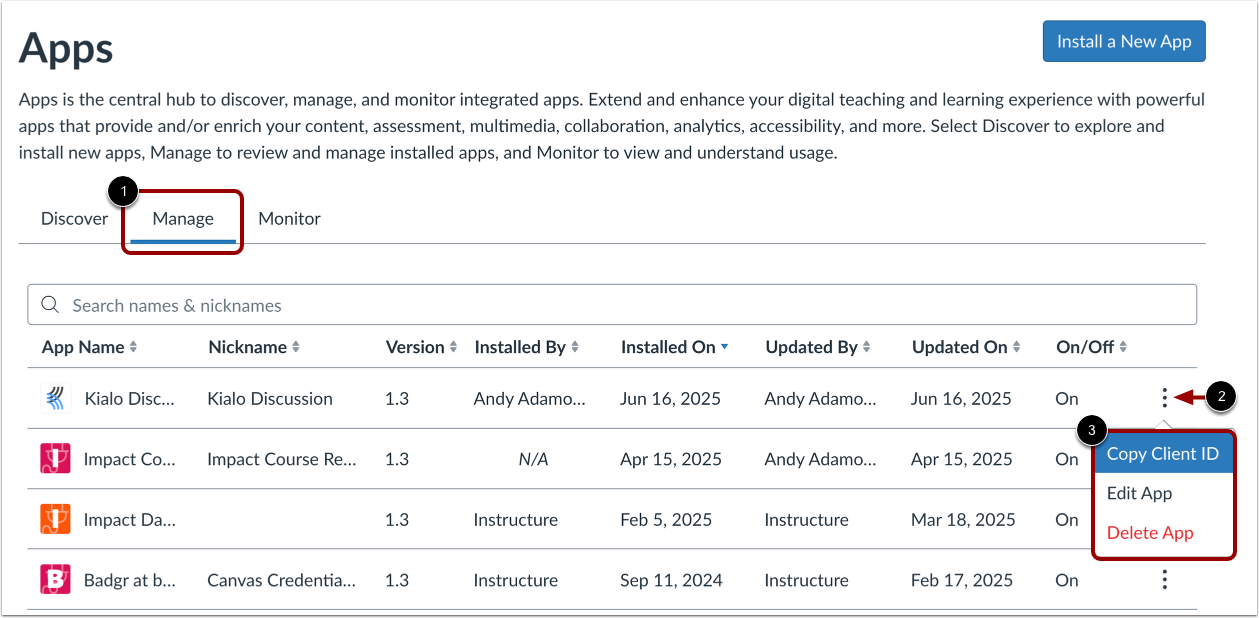Image resolution: width=1259 pixels, height=618 pixels.
Task: Choose Copy Client ID from menu
Action: tap(1162, 454)
